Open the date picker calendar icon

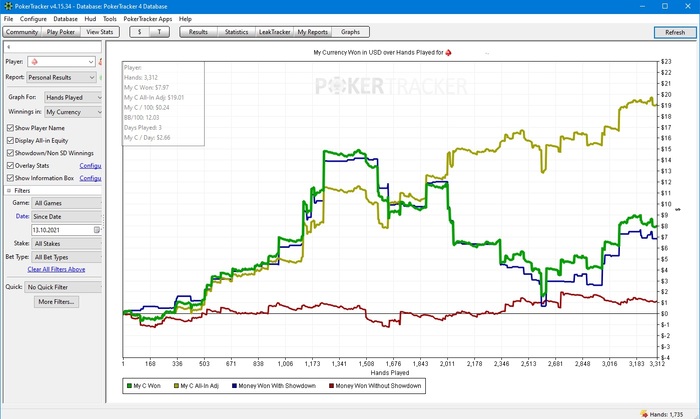[96, 230]
